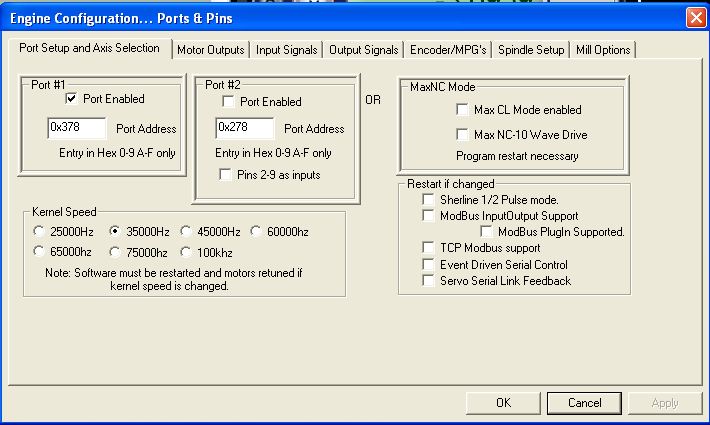Screen dimensions: 710x425
Task: Switch to the Mill Options tab
Action: pyautogui.click(x=602, y=50)
